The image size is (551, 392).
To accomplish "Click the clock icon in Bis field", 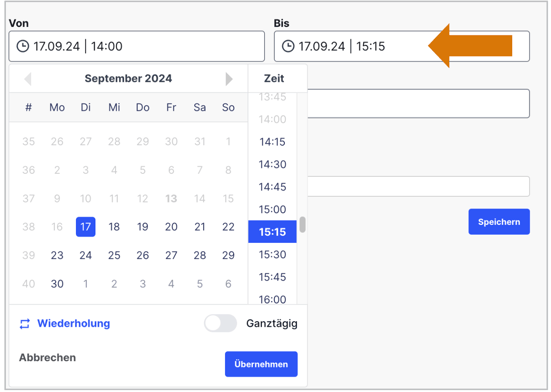I will tap(288, 46).
